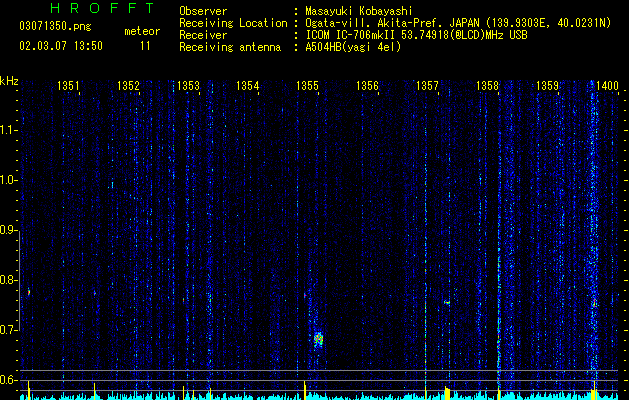Click the 0.6 kHz axis label

[8, 380]
